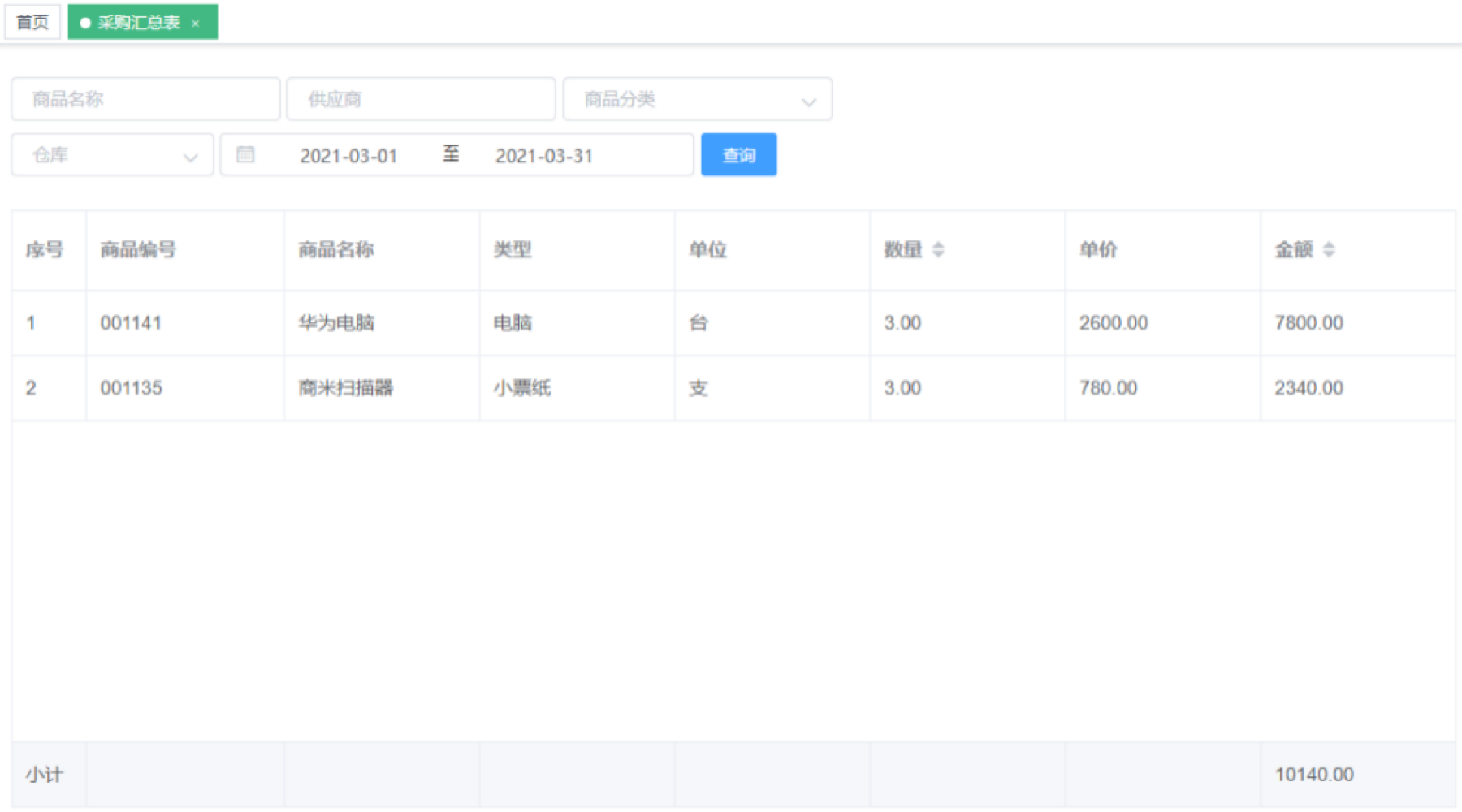The height and width of the screenshot is (812, 1462).
Task: Click the calendar icon in date range
Action: (245, 154)
